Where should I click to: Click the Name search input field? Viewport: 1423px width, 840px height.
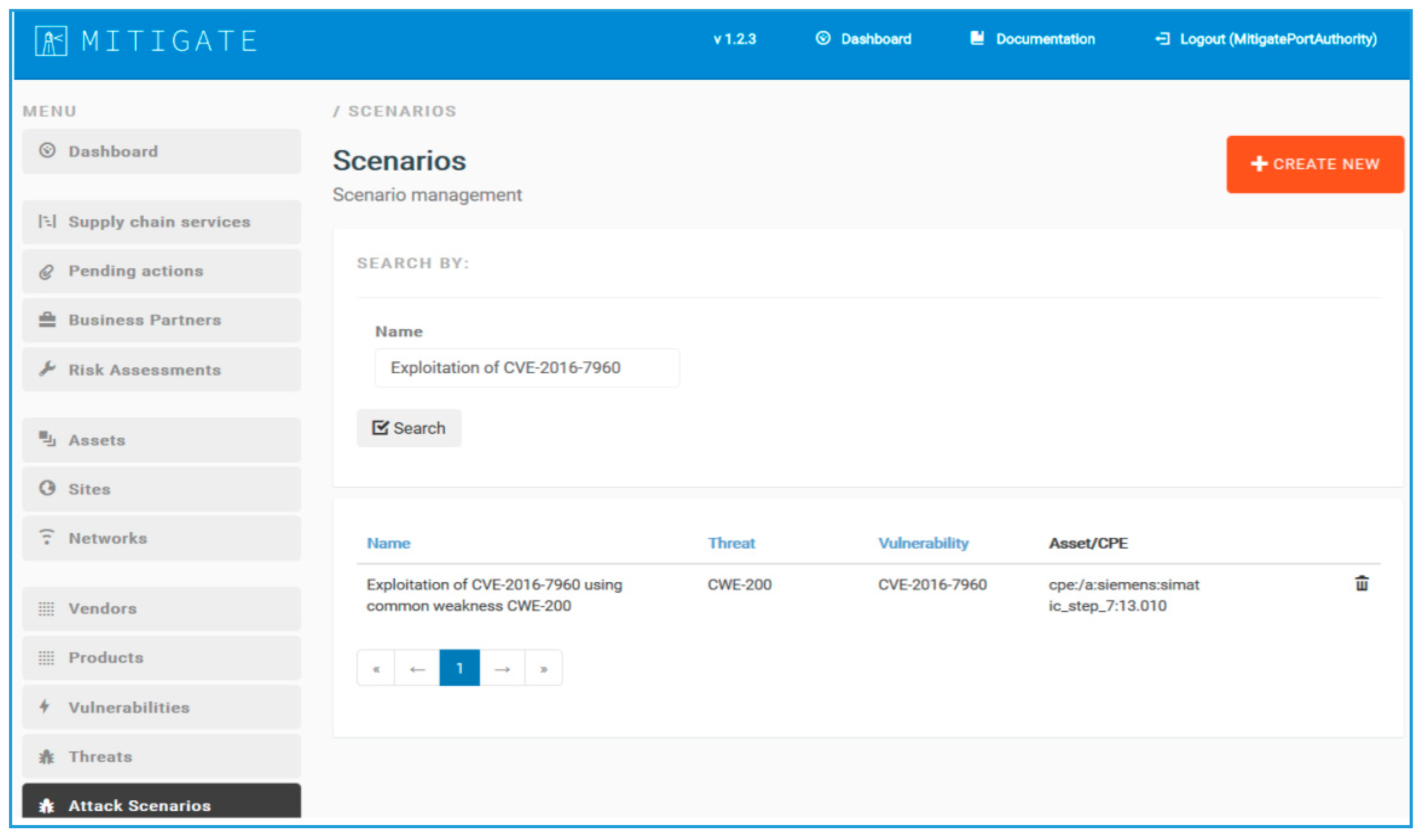pyautogui.click(x=526, y=368)
